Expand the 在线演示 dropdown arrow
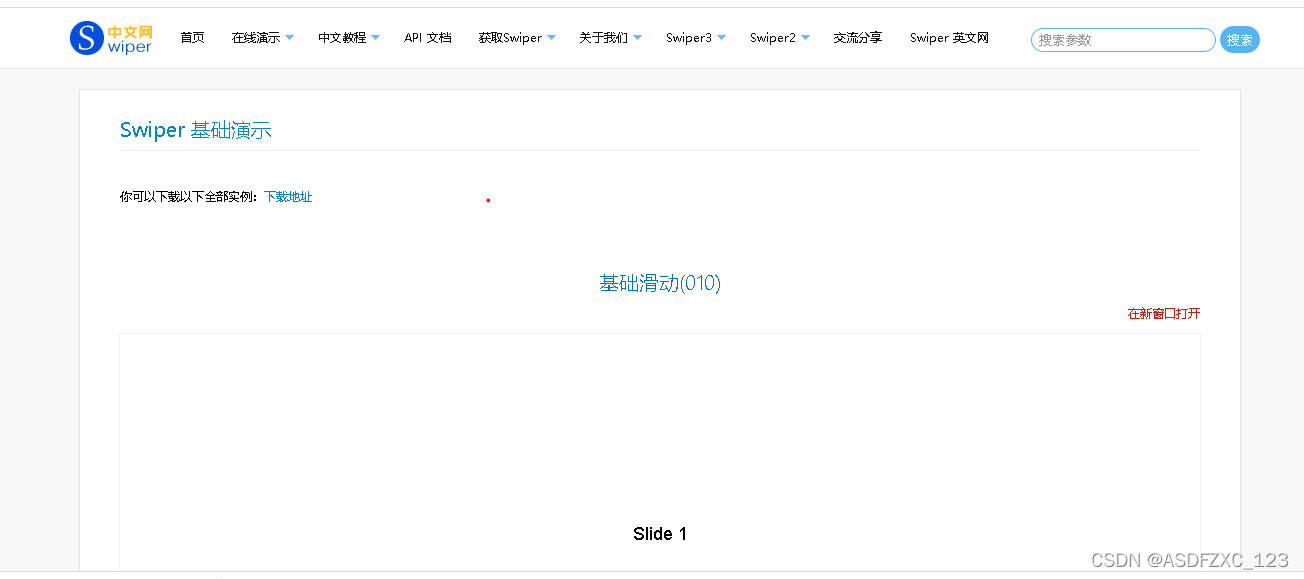Viewport: 1304px width, 579px height. click(289, 38)
